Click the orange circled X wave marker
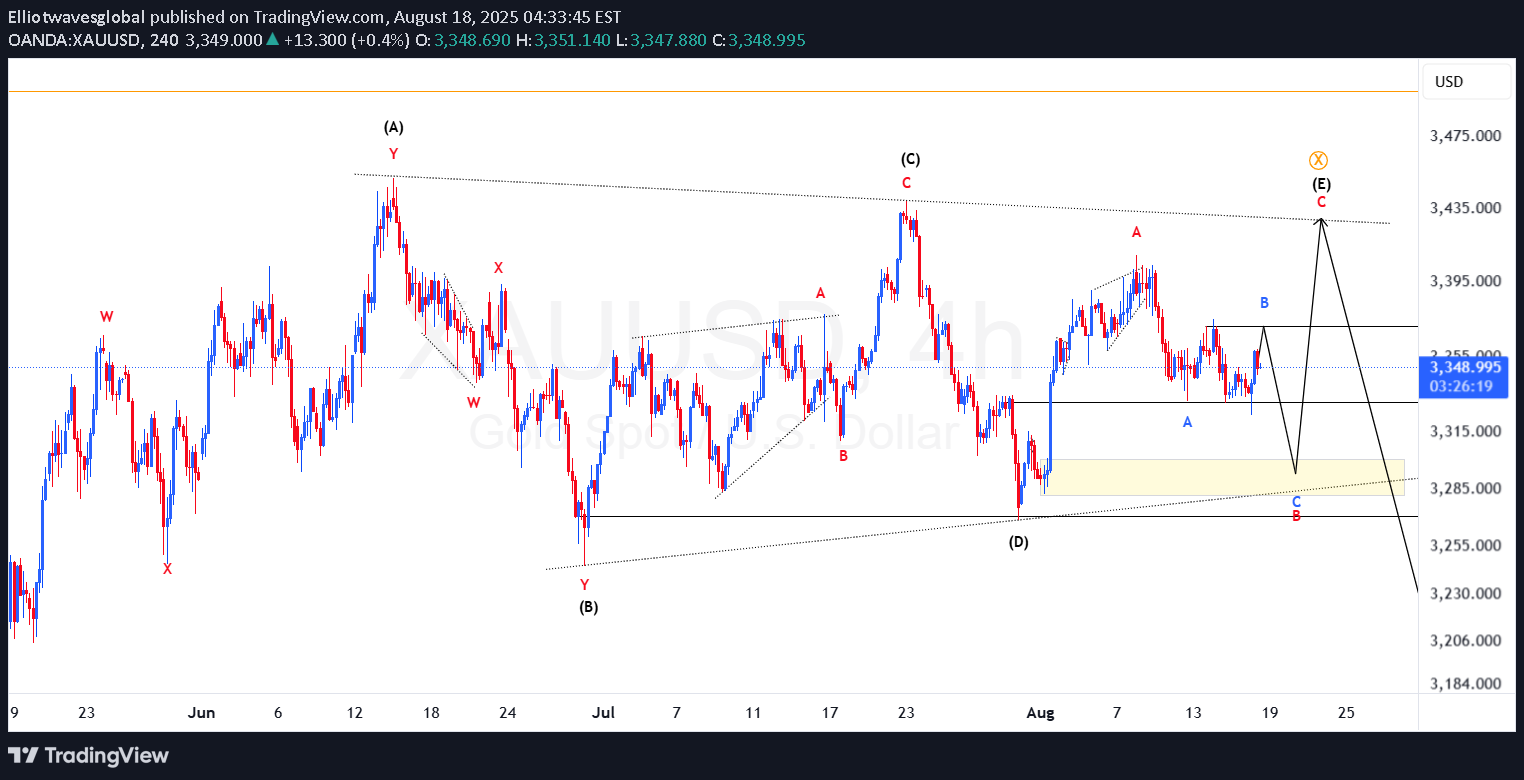 (1319, 161)
